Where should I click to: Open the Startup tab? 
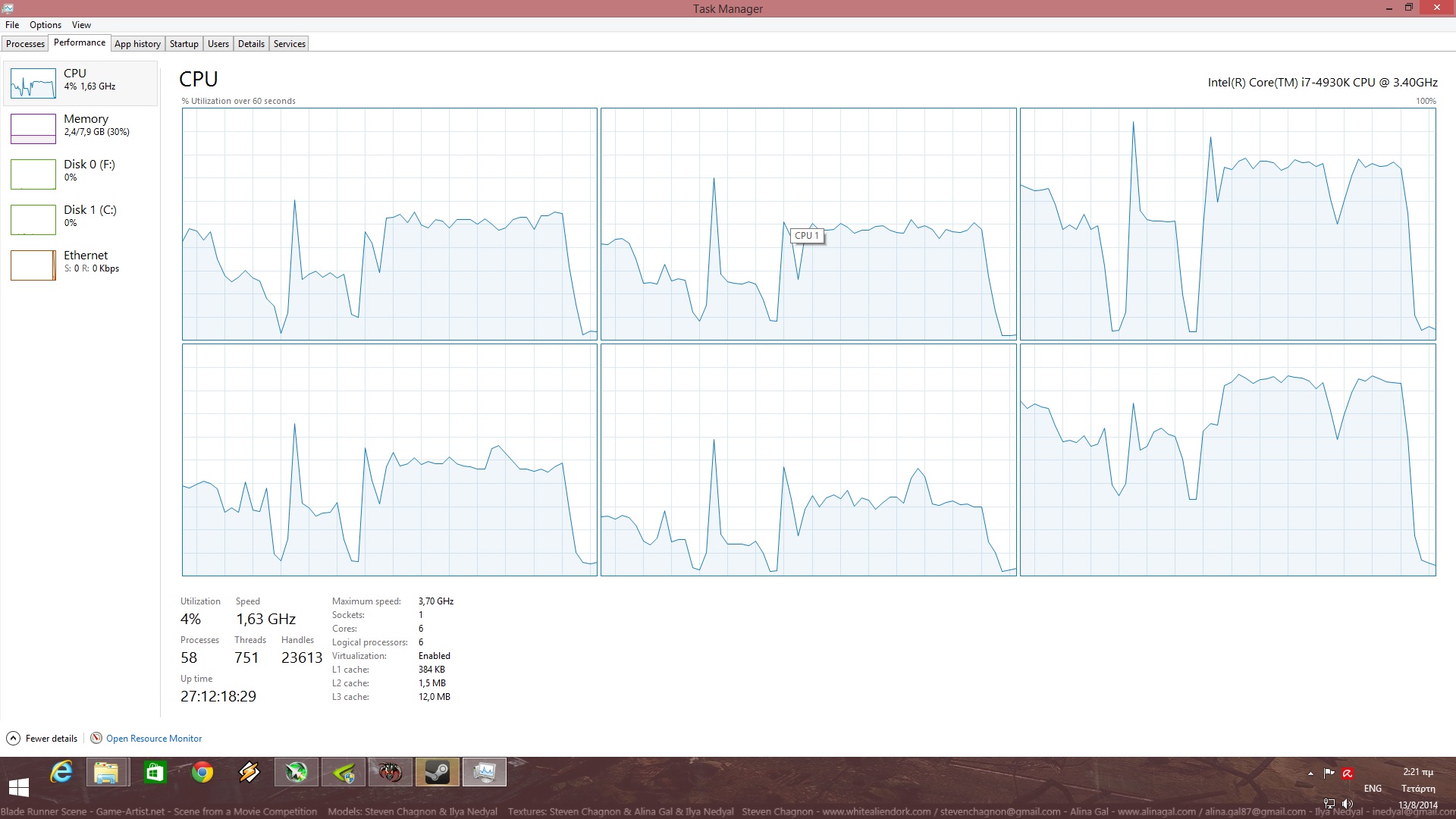point(184,44)
